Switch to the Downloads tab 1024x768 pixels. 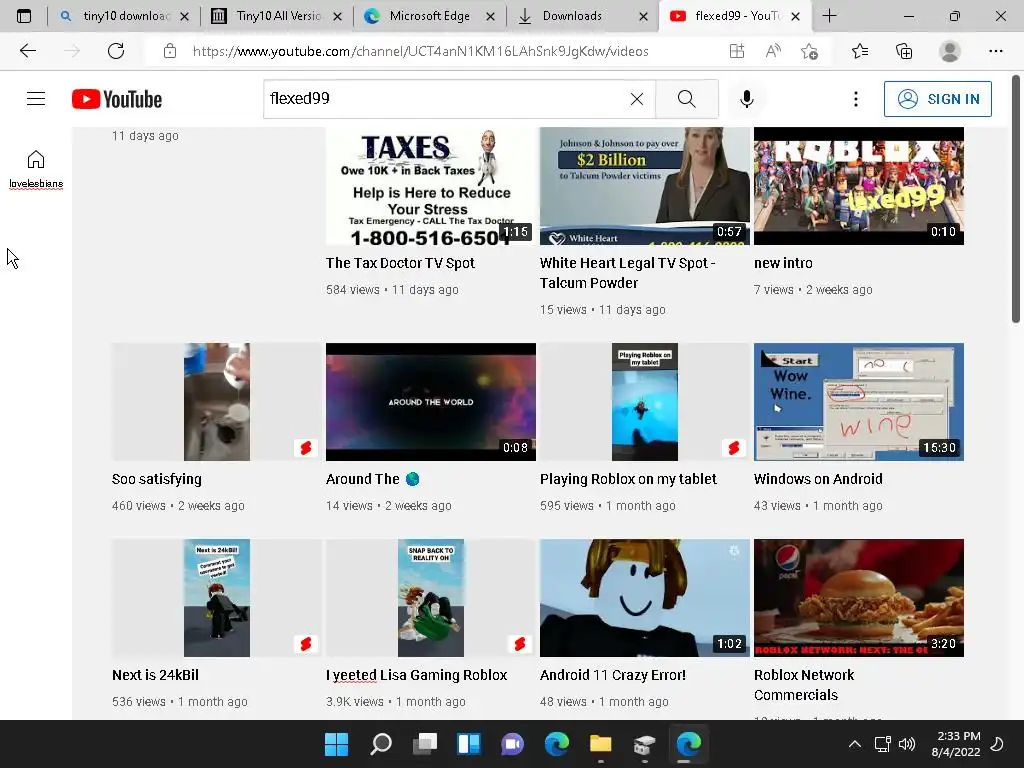[x=572, y=16]
